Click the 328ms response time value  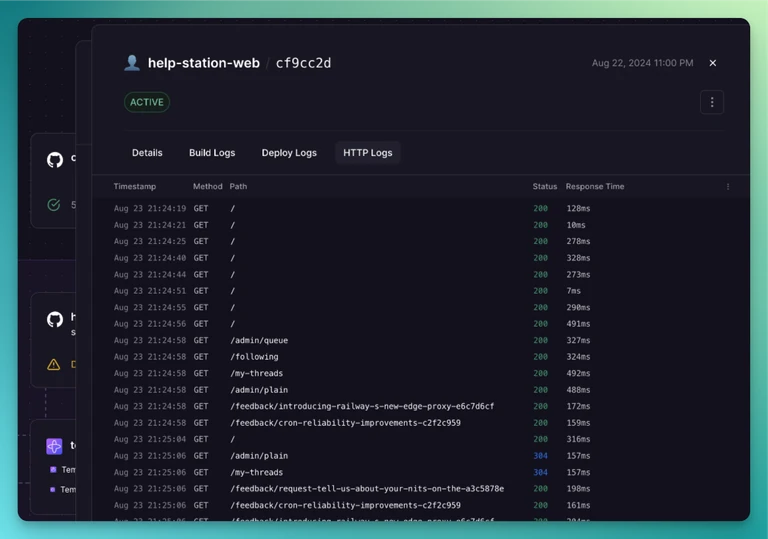pos(578,258)
